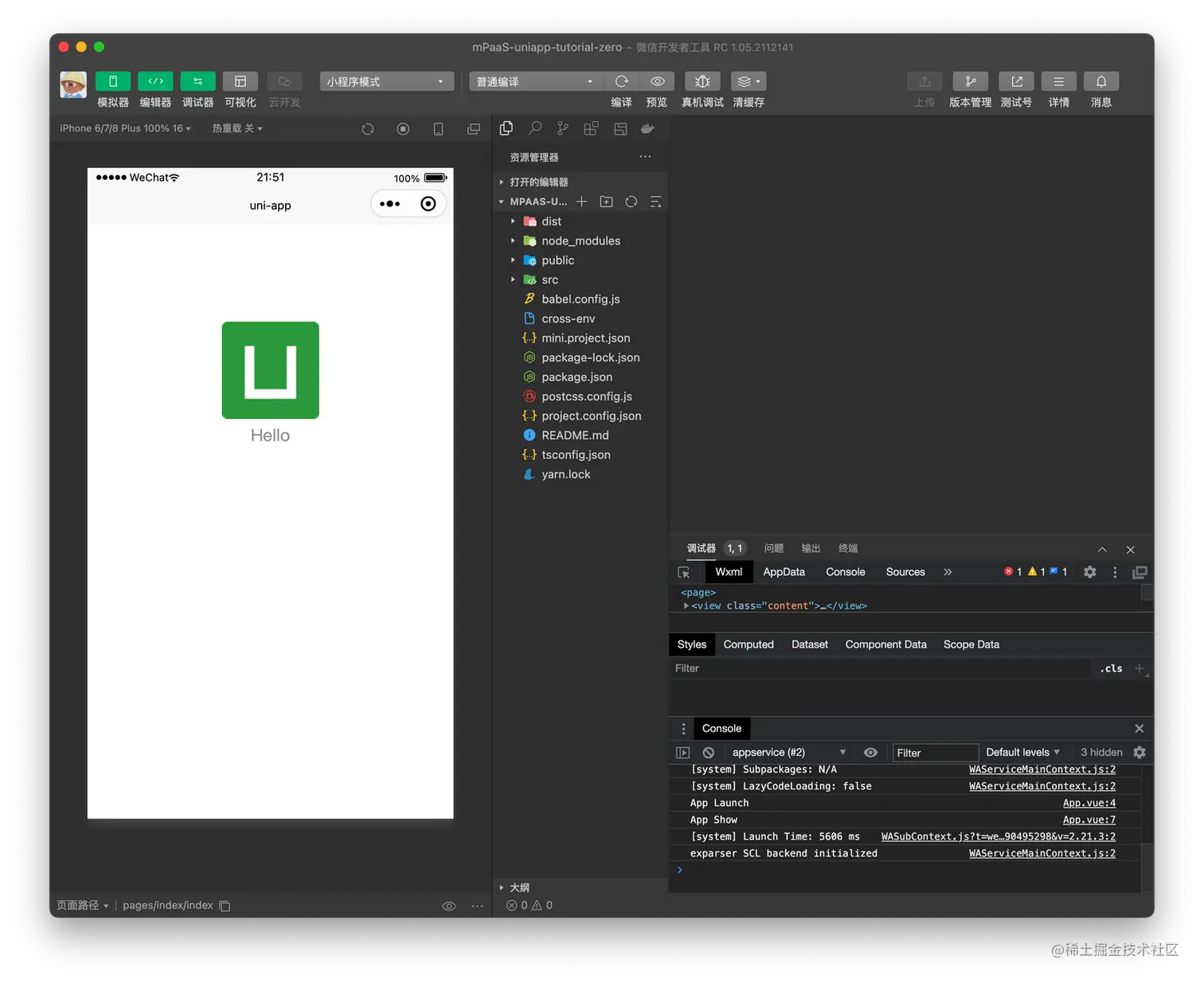Screen dimensions: 1204x983
Task: Click the simulator stop icon
Action: pos(403,129)
